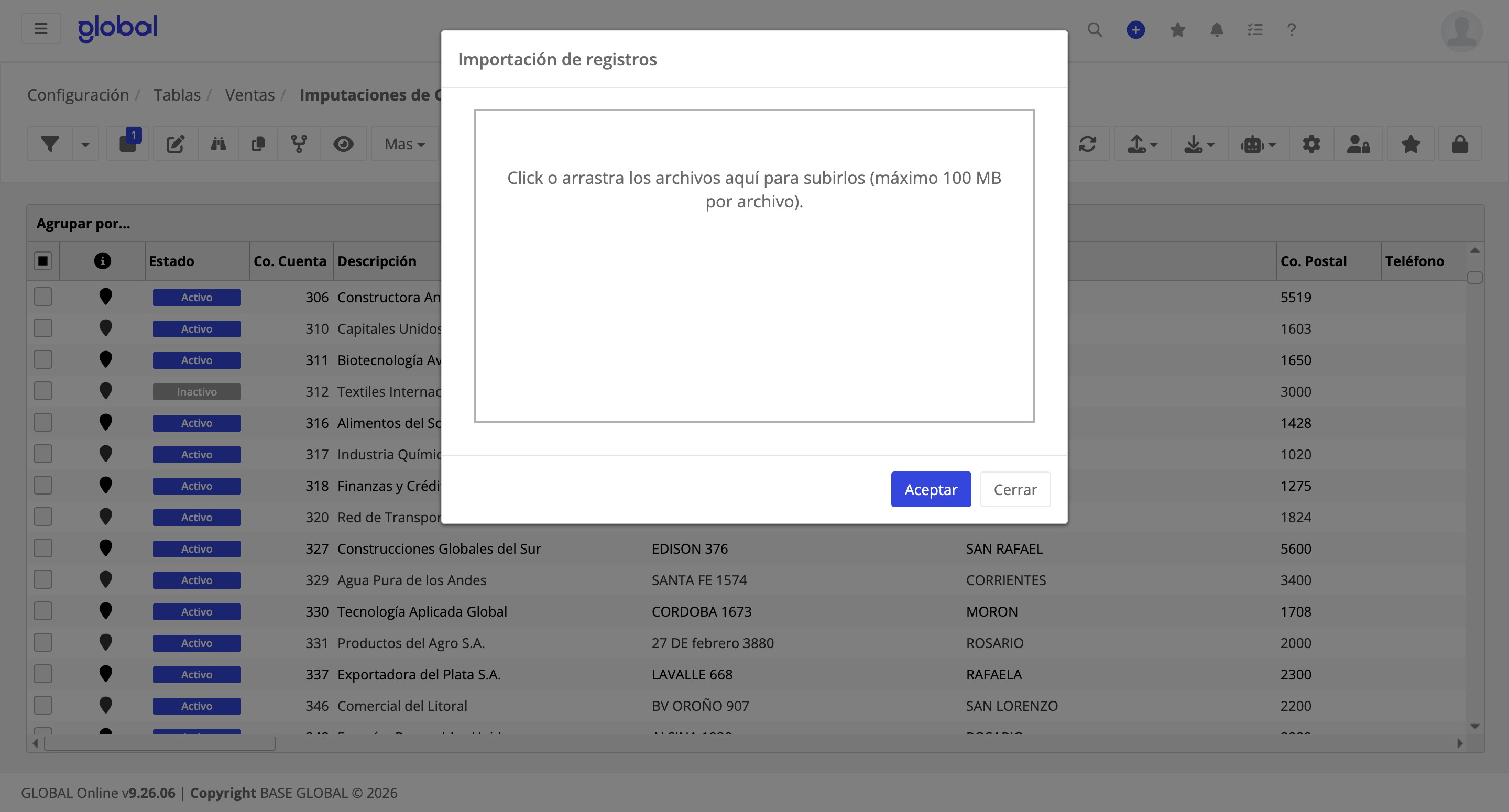Click the edit pencil icon
The height and width of the screenshot is (812, 1509).
point(175,144)
